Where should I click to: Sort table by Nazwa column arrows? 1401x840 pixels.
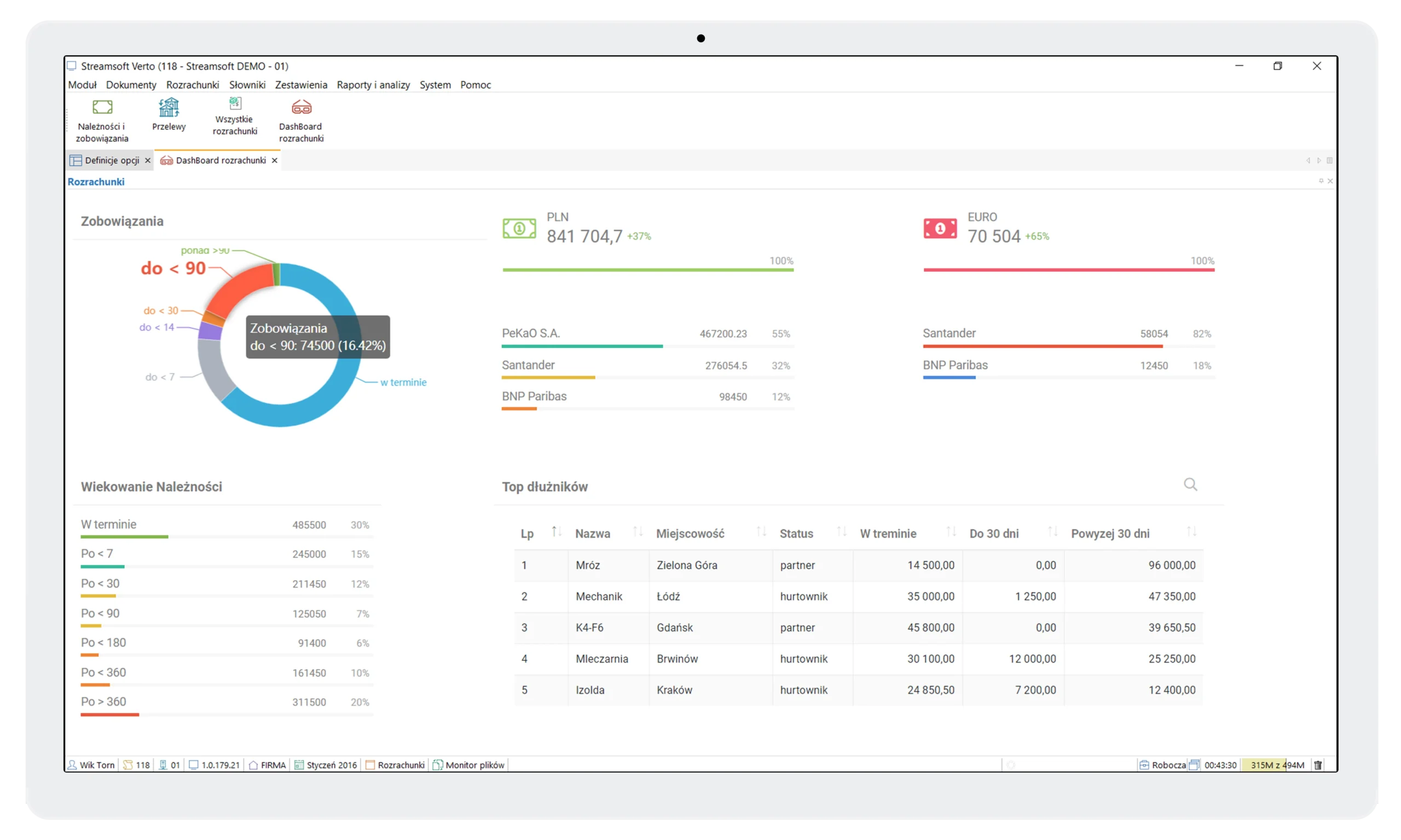(x=638, y=532)
